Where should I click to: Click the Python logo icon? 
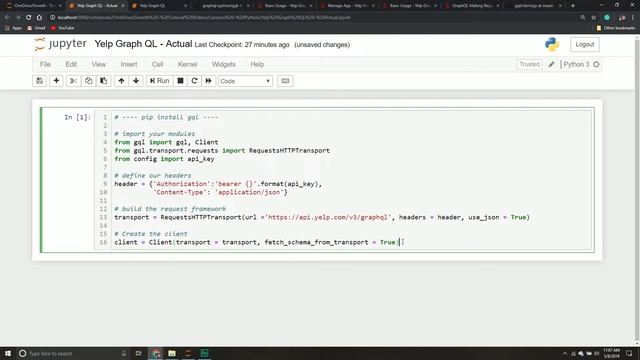552,44
